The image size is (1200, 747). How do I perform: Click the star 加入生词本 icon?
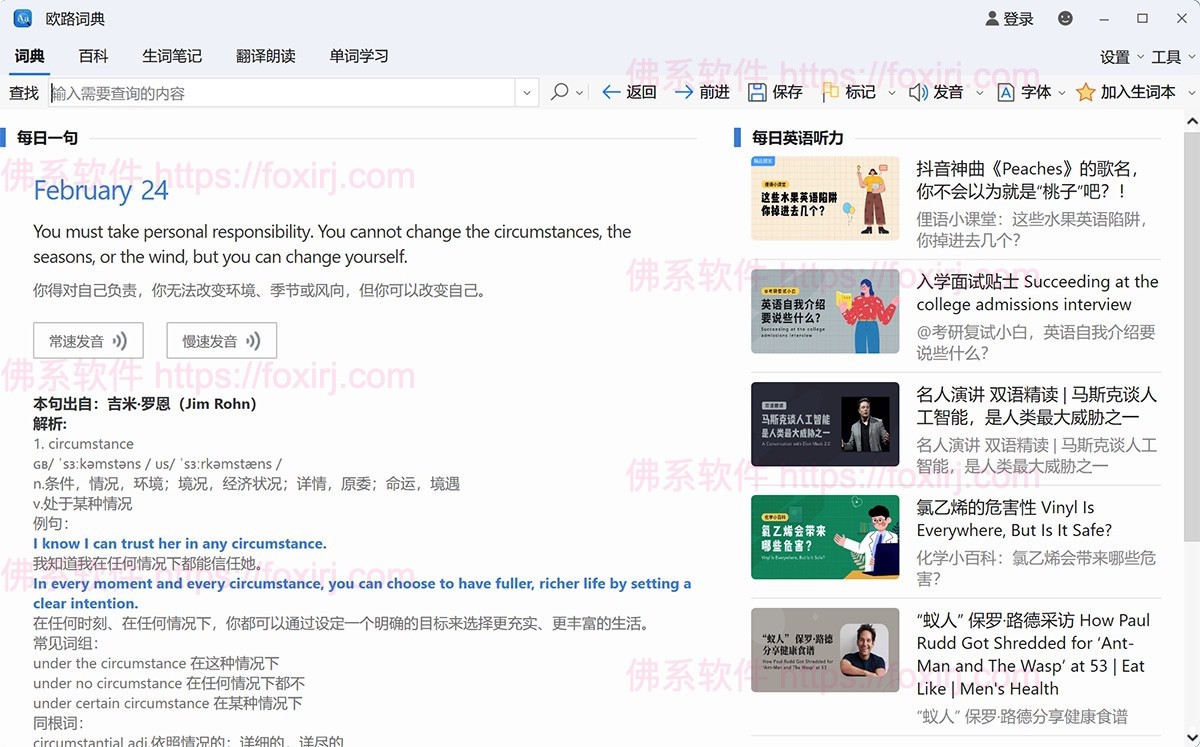[1085, 92]
